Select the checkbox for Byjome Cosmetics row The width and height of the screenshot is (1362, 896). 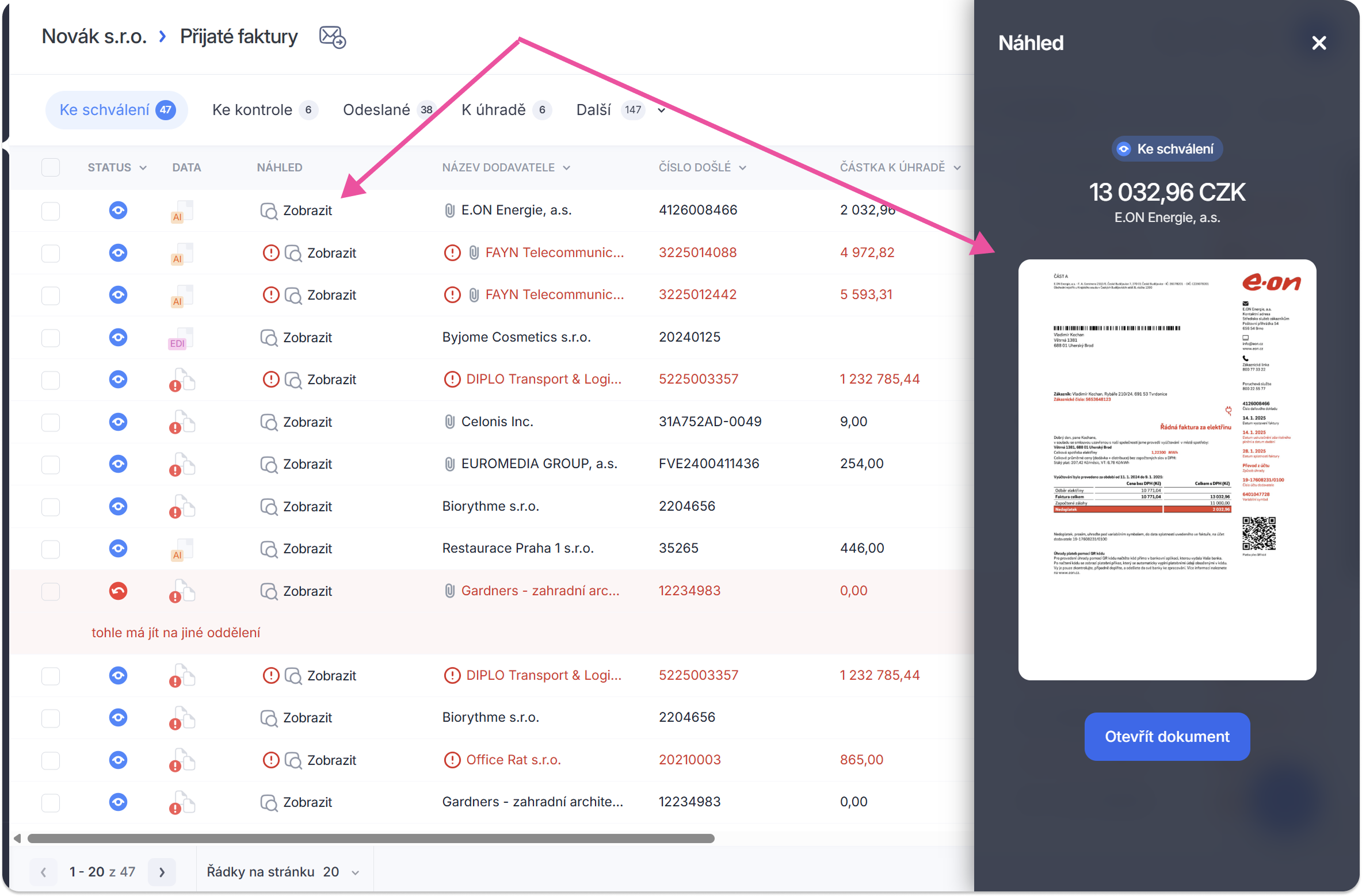point(51,338)
